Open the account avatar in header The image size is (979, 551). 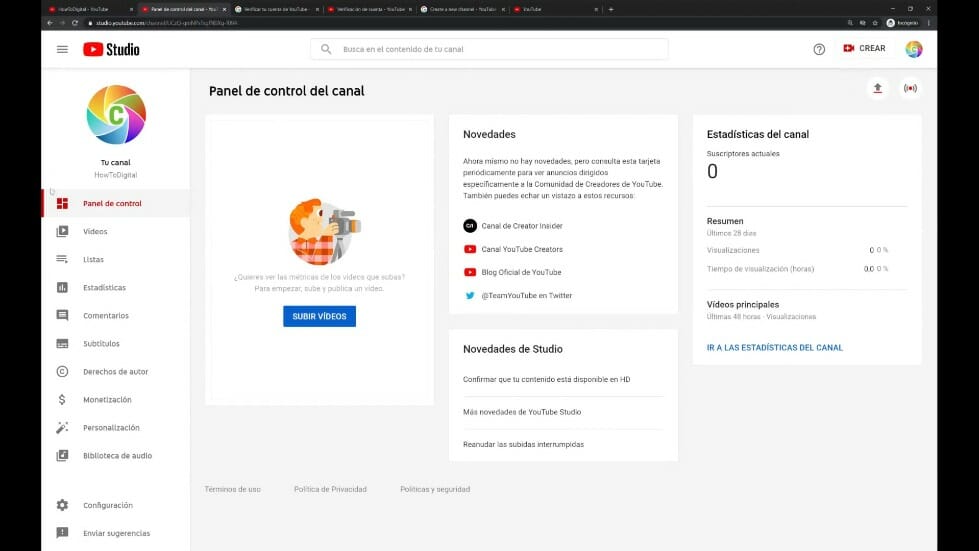click(913, 49)
